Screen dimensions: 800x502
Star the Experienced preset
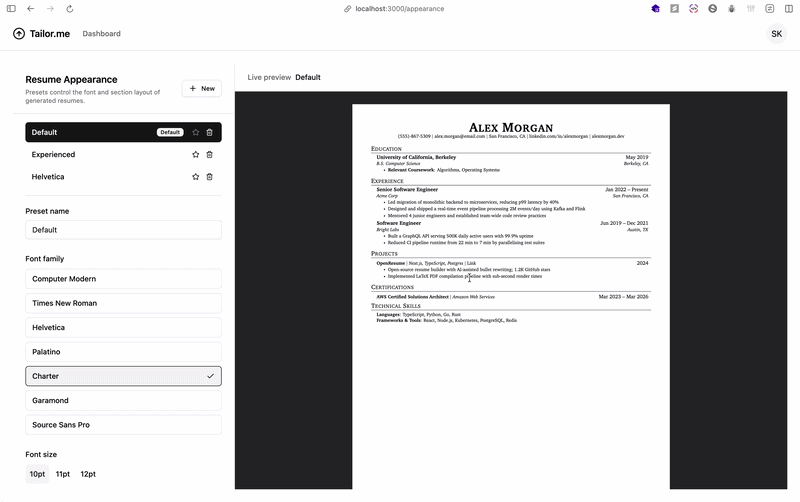click(195, 155)
